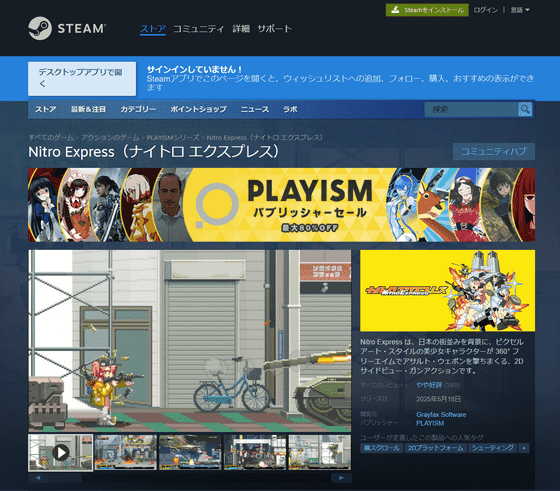Click アクションのゲーム breadcrumb link
Image resolution: width=560 pixels, height=491 pixels.
110,137
